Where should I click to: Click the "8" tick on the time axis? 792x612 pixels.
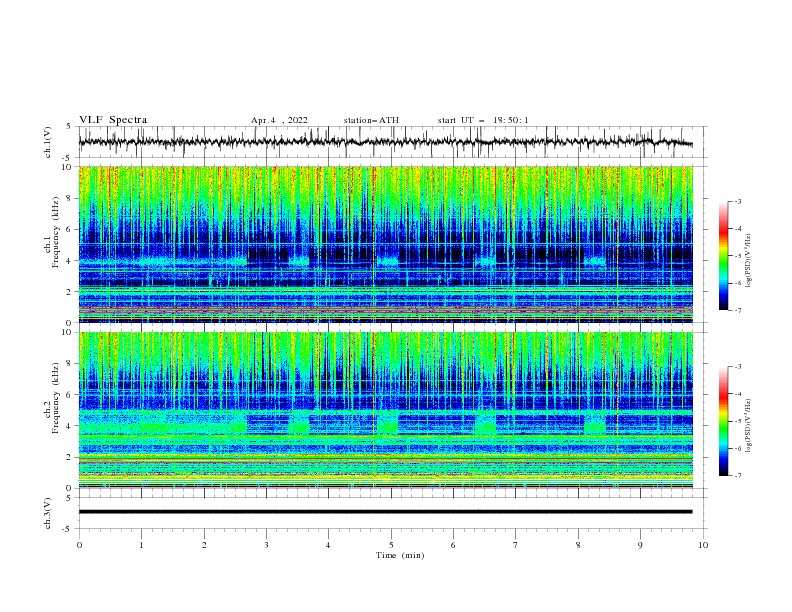point(578,545)
